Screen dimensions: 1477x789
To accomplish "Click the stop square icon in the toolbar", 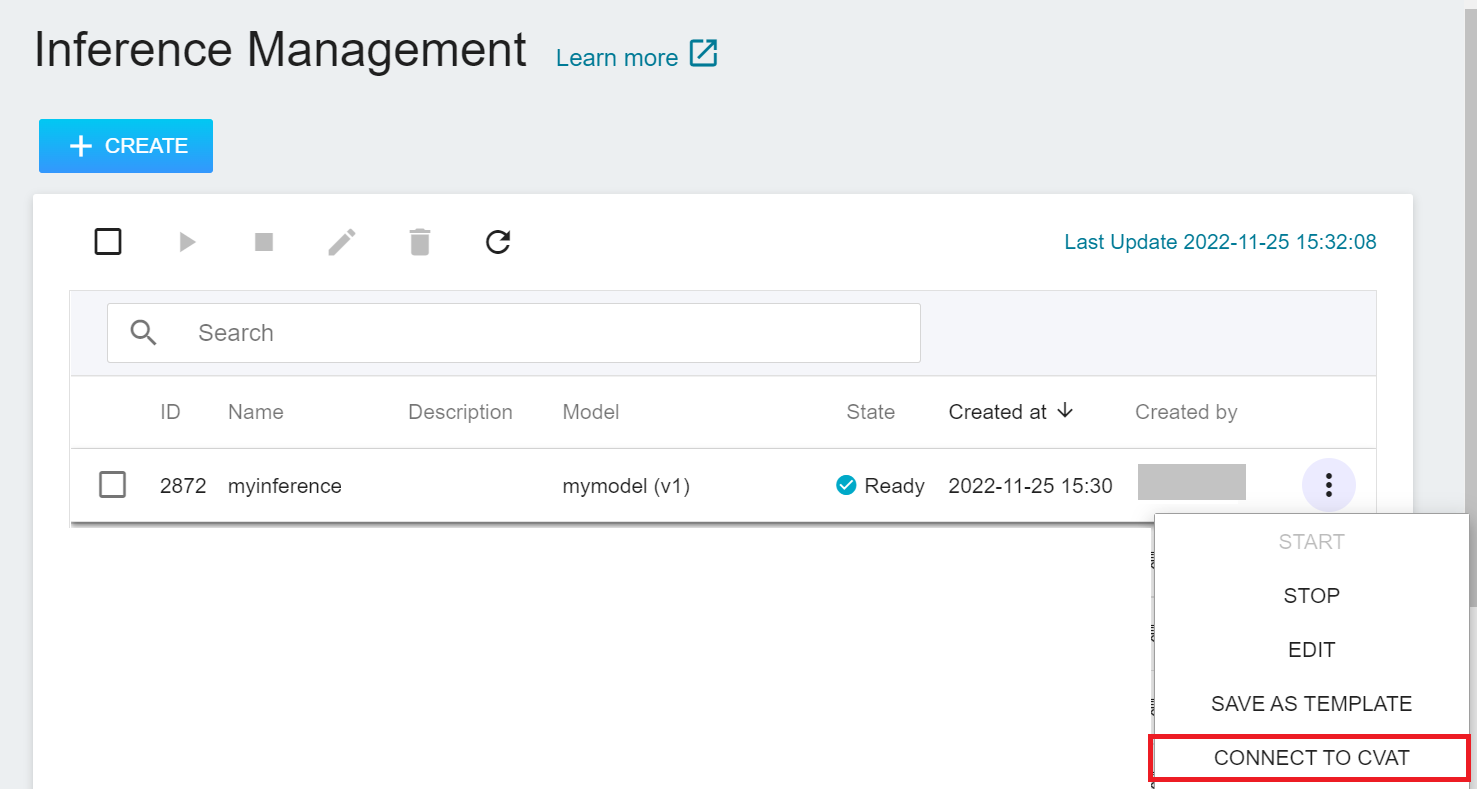I will pyautogui.click(x=264, y=242).
